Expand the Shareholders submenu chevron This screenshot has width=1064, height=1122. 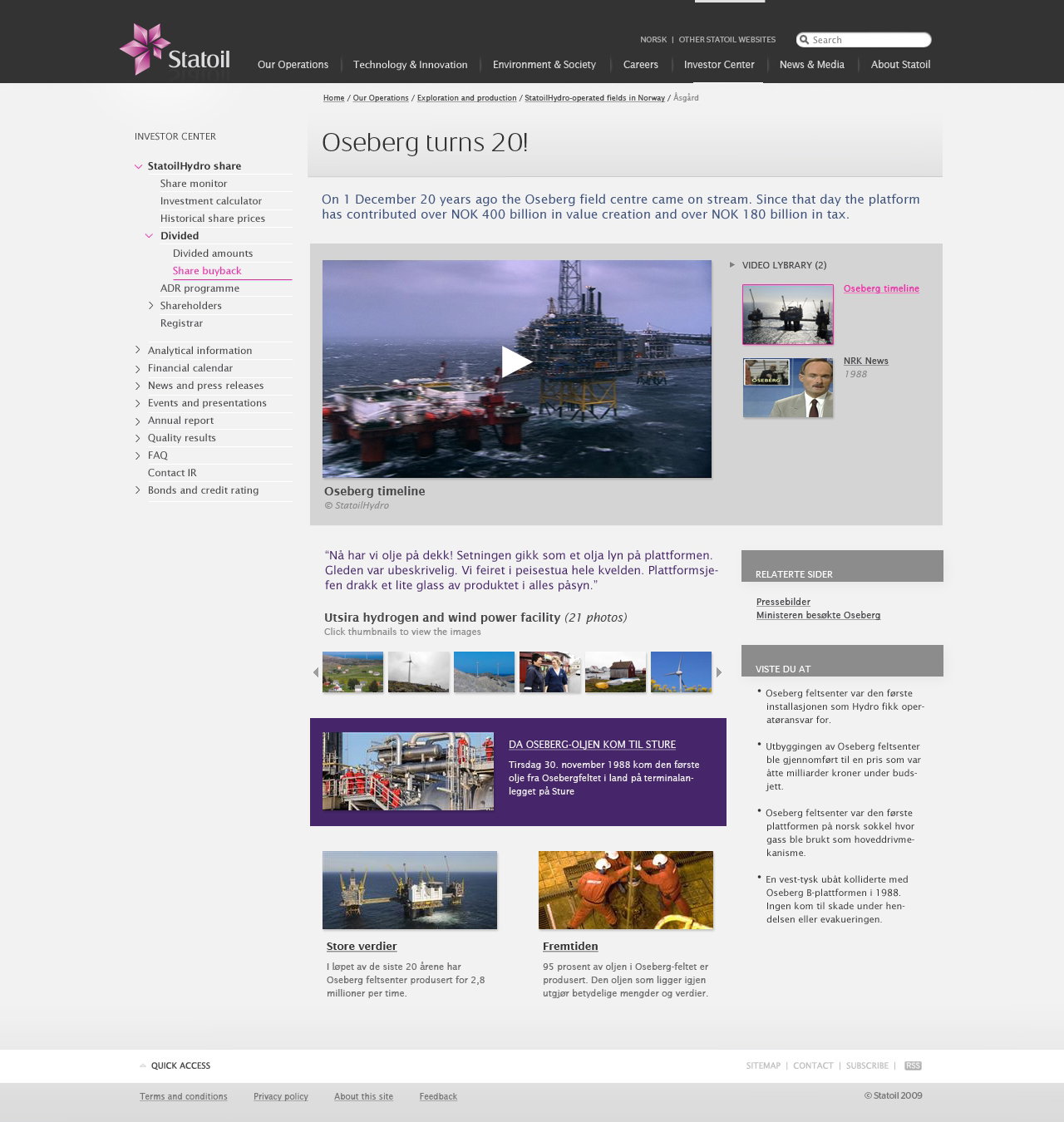[150, 306]
